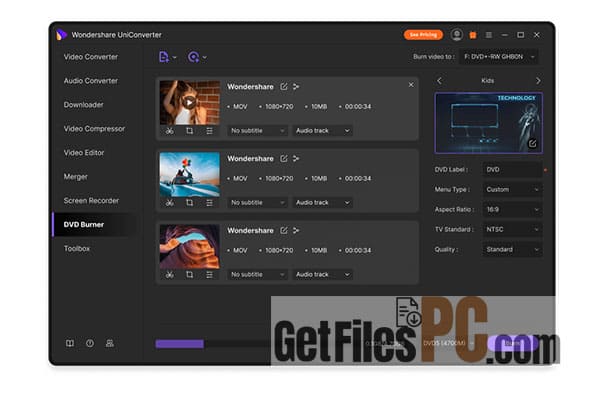Go to next DVD template with right arrow
The height and width of the screenshot is (393, 600).
[x=538, y=81]
